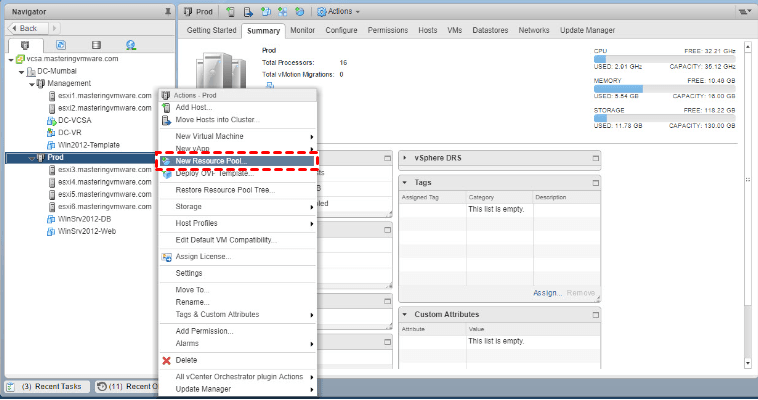Select Win2012-Template in tree
Screen dimensions: 758x400
[88, 145]
